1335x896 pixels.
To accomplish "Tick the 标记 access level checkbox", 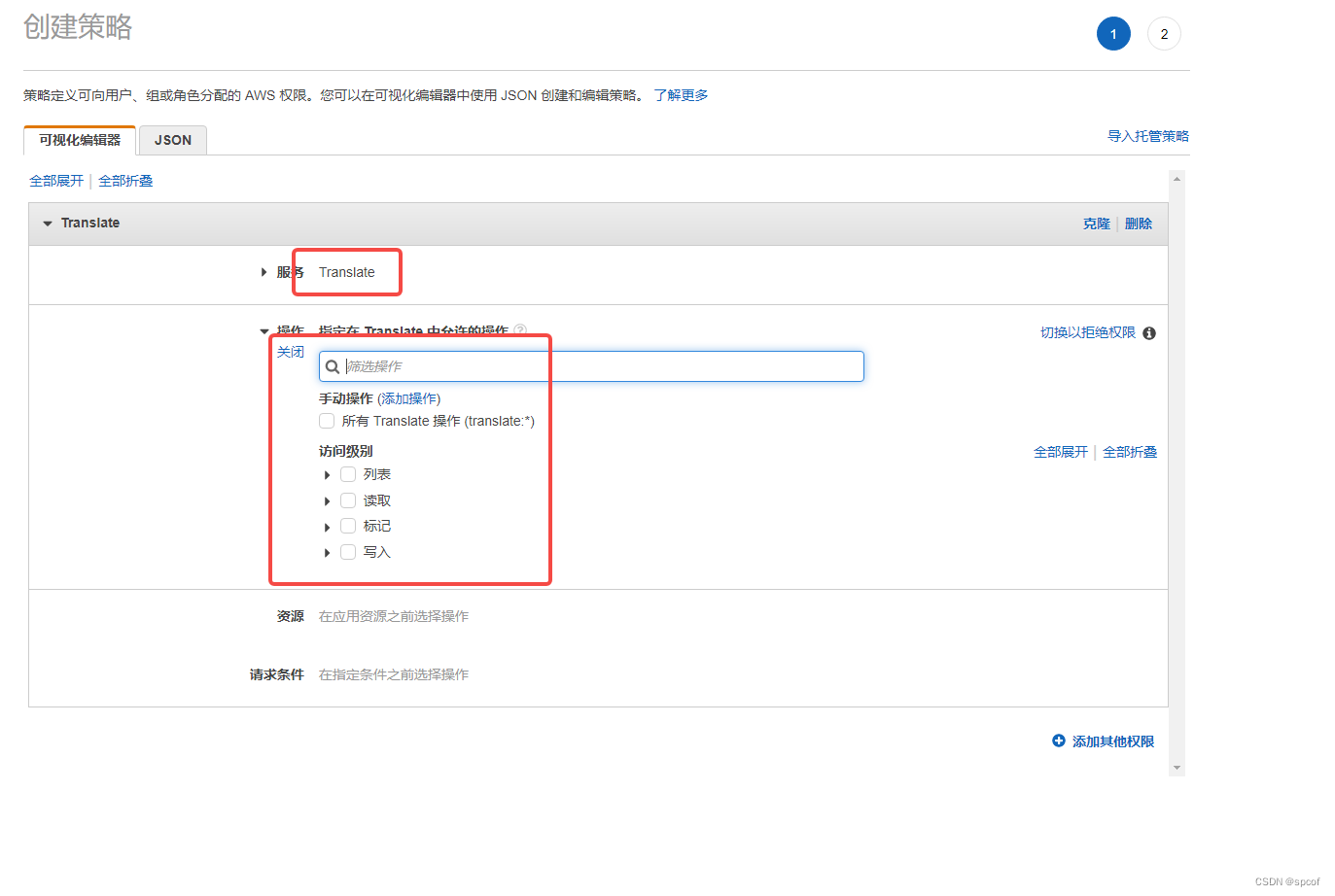I will click(x=348, y=526).
